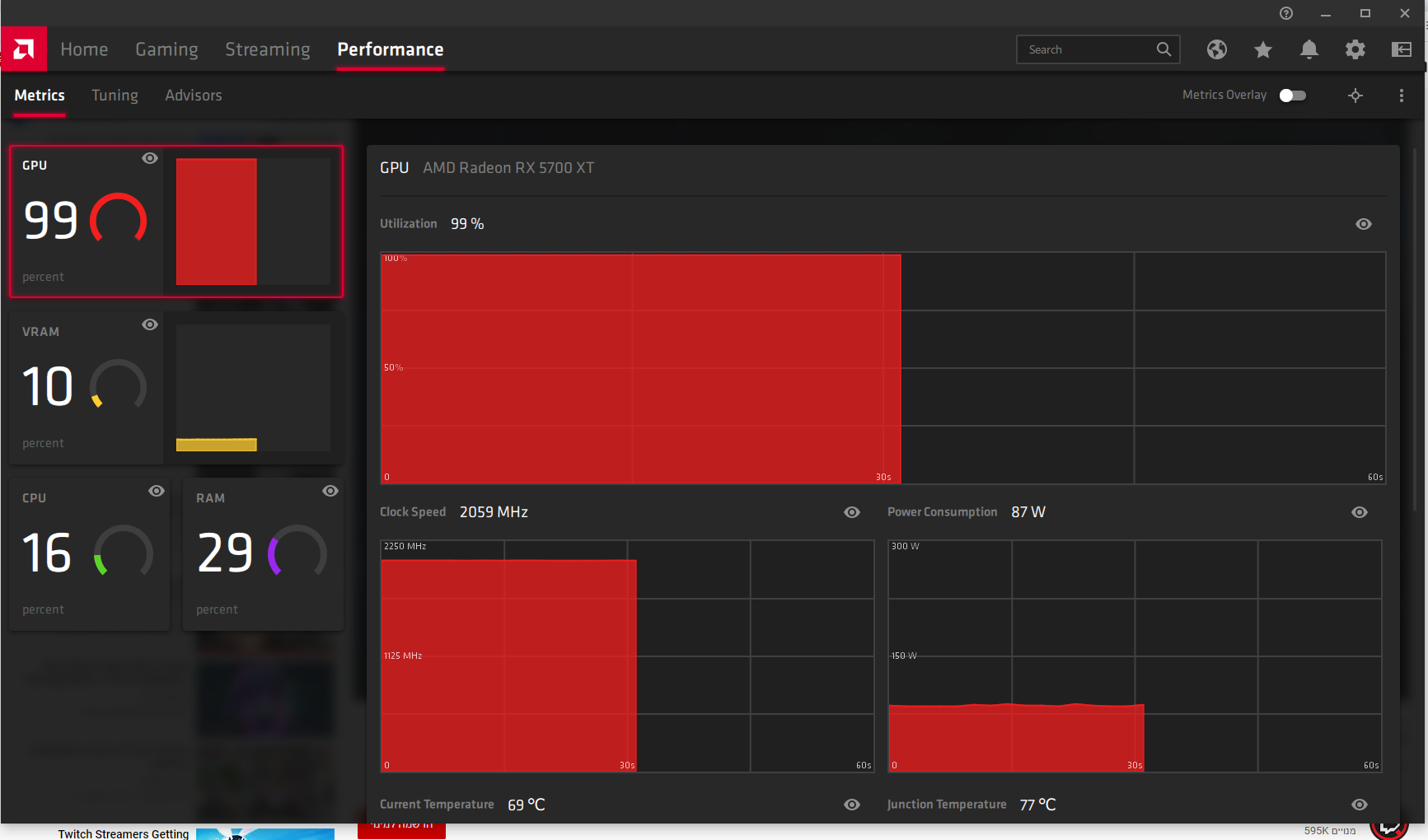1428x840 pixels.
Task: Click the GPU Utilization graph
Action: pos(883,368)
